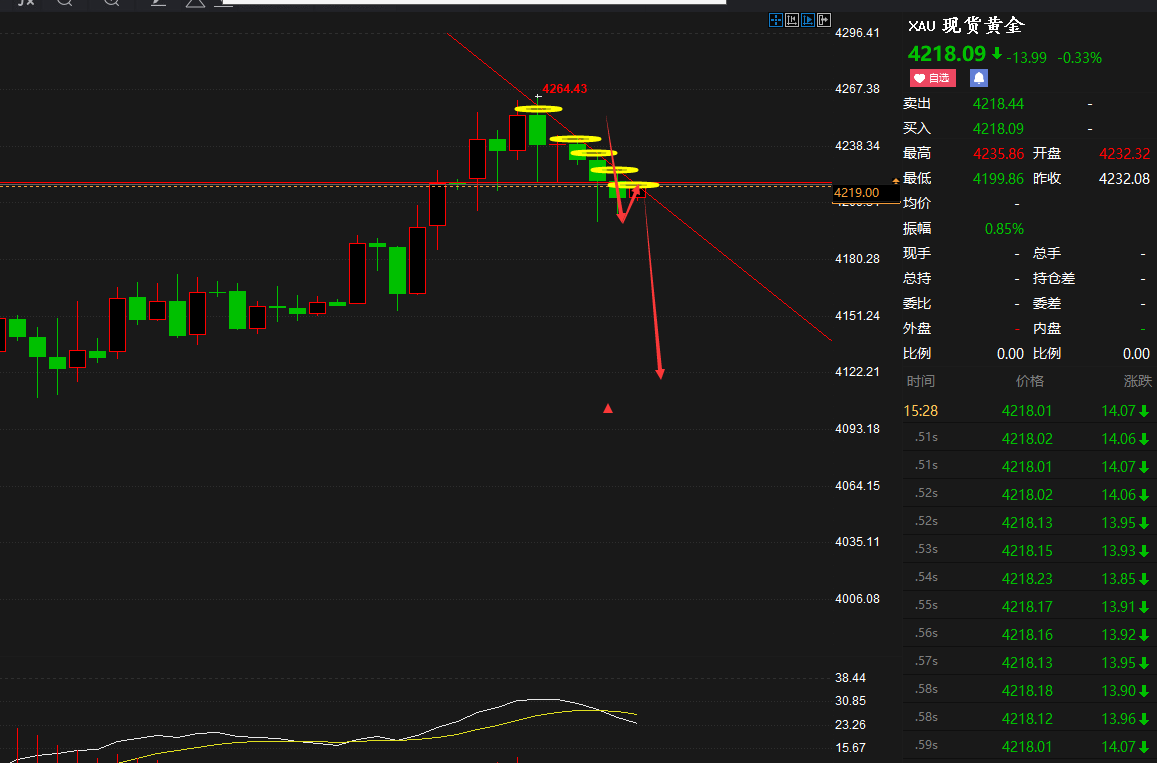Click the 开盘 value 4232.32
Viewport: 1157px width, 763px height.
[x=1125, y=153]
